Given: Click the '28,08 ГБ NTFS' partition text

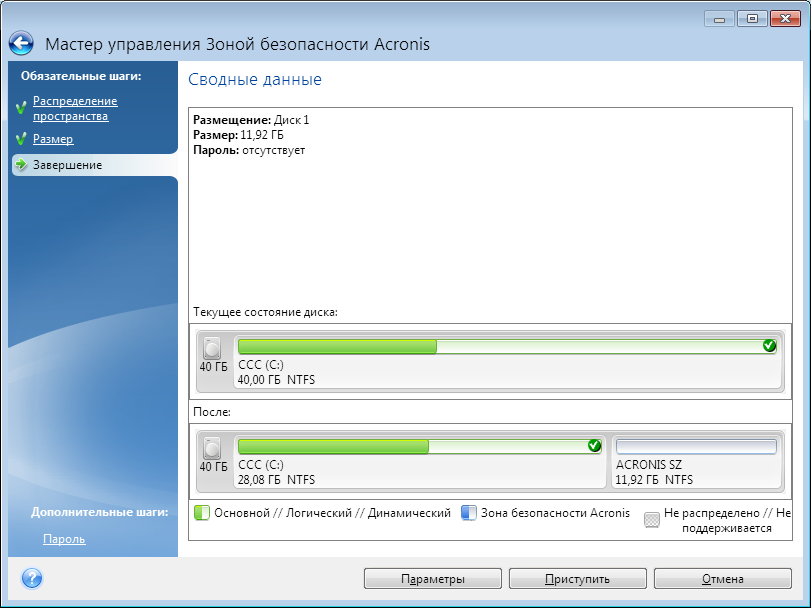Looking at the screenshot, I should point(276,480).
